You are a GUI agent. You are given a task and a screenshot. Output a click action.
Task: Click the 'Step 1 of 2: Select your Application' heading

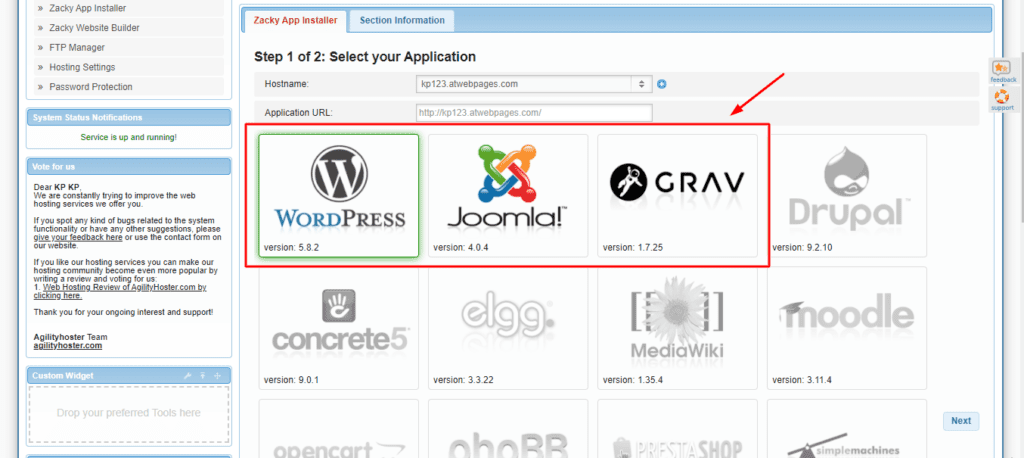click(x=365, y=57)
